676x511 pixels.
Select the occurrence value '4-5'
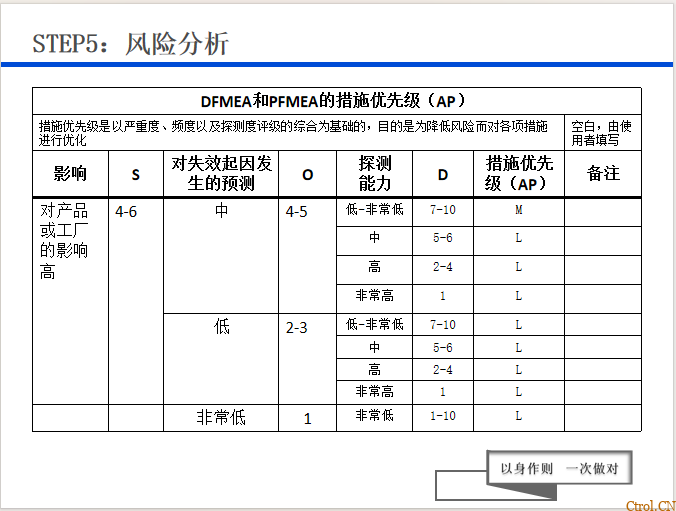296,212
